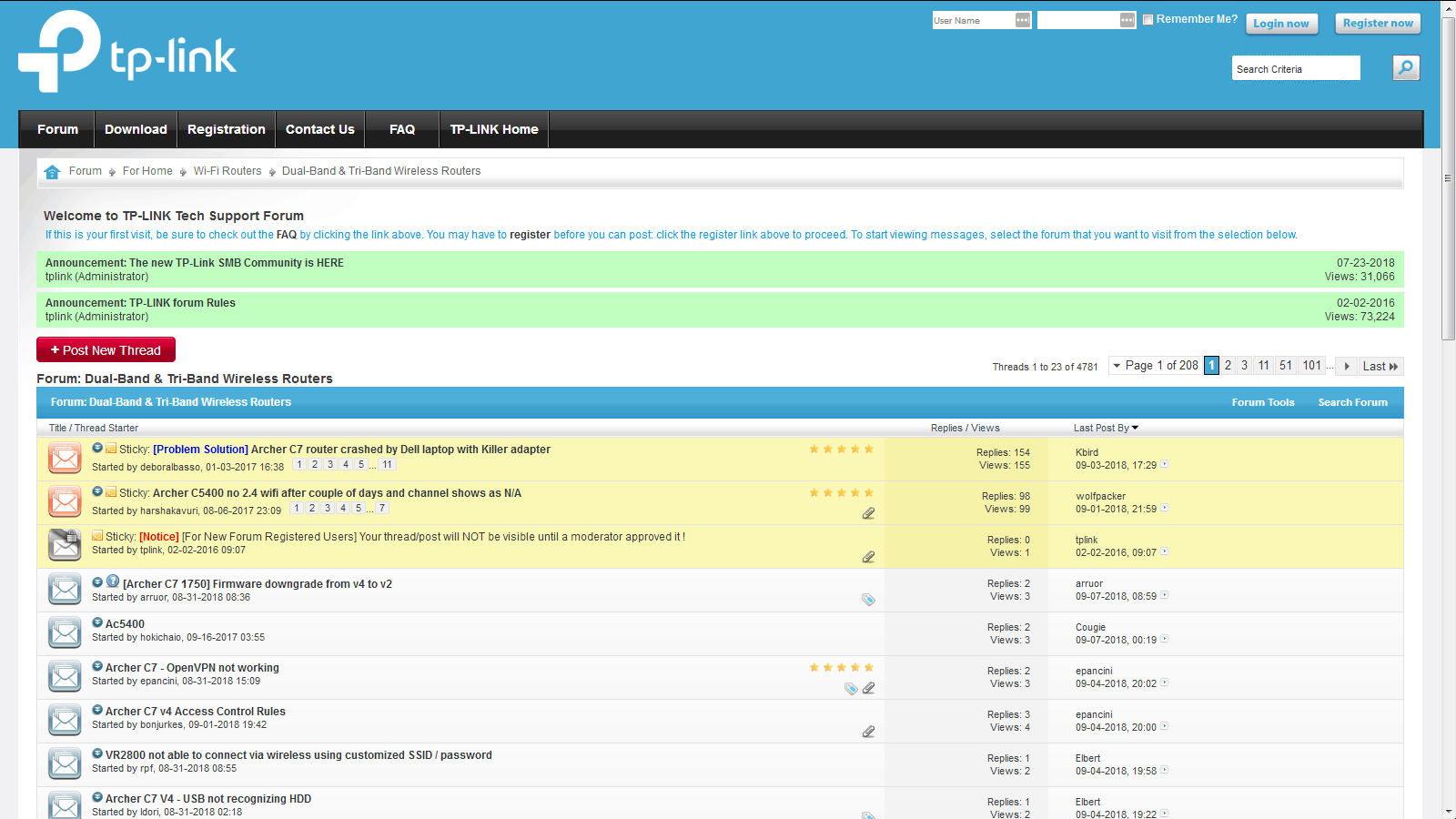Click attachment paperclip on Access Control Rules thread
1456x819 pixels.
coord(868,732)
